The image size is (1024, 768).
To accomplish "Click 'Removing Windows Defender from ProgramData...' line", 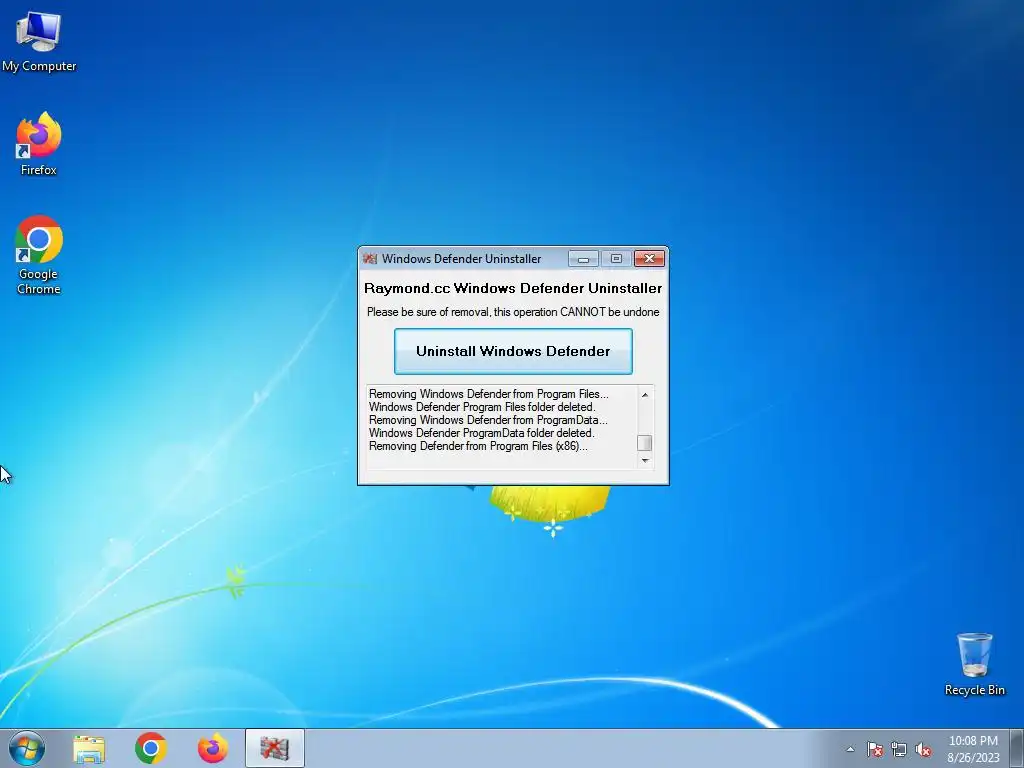I will click(x=488, y=420).
